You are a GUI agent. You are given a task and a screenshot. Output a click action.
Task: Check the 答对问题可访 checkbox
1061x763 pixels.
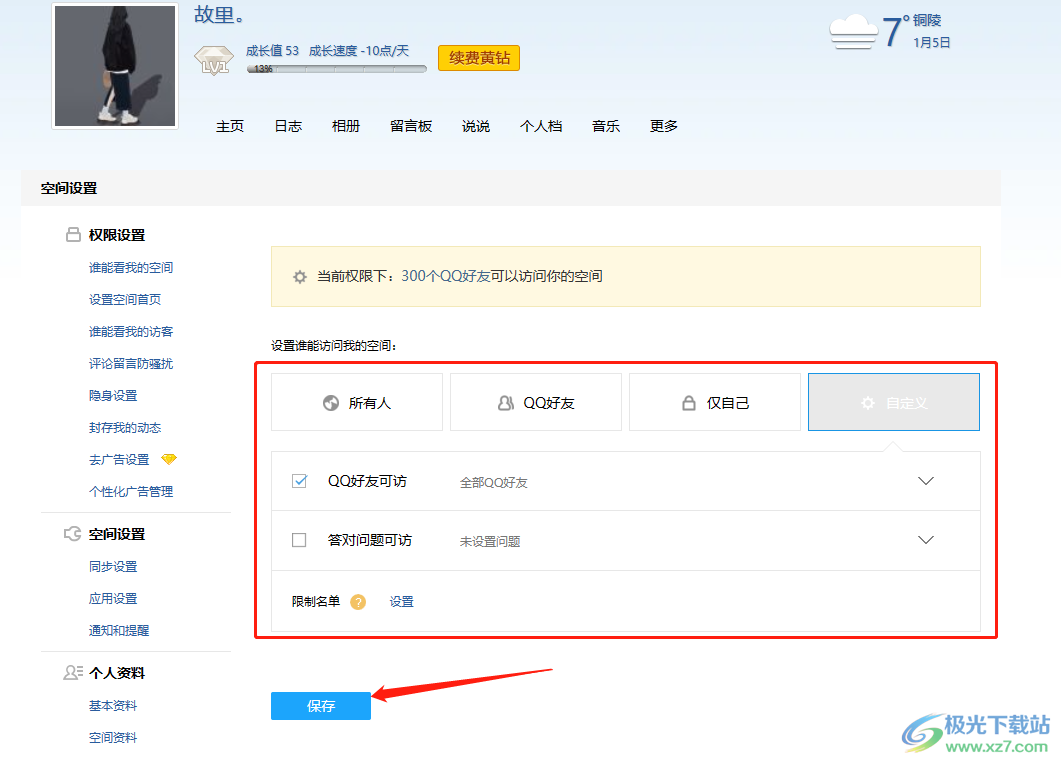click(x=299, y=540)
